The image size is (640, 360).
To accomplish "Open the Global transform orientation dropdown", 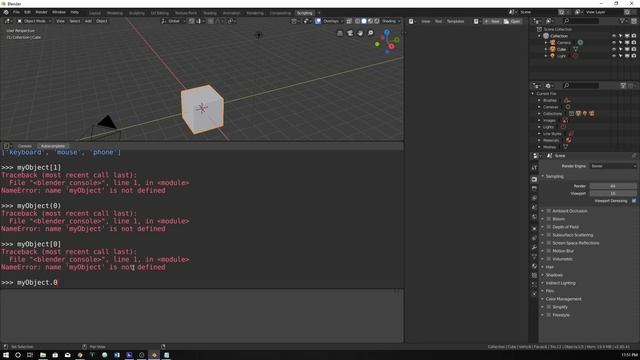I will 173,21.
